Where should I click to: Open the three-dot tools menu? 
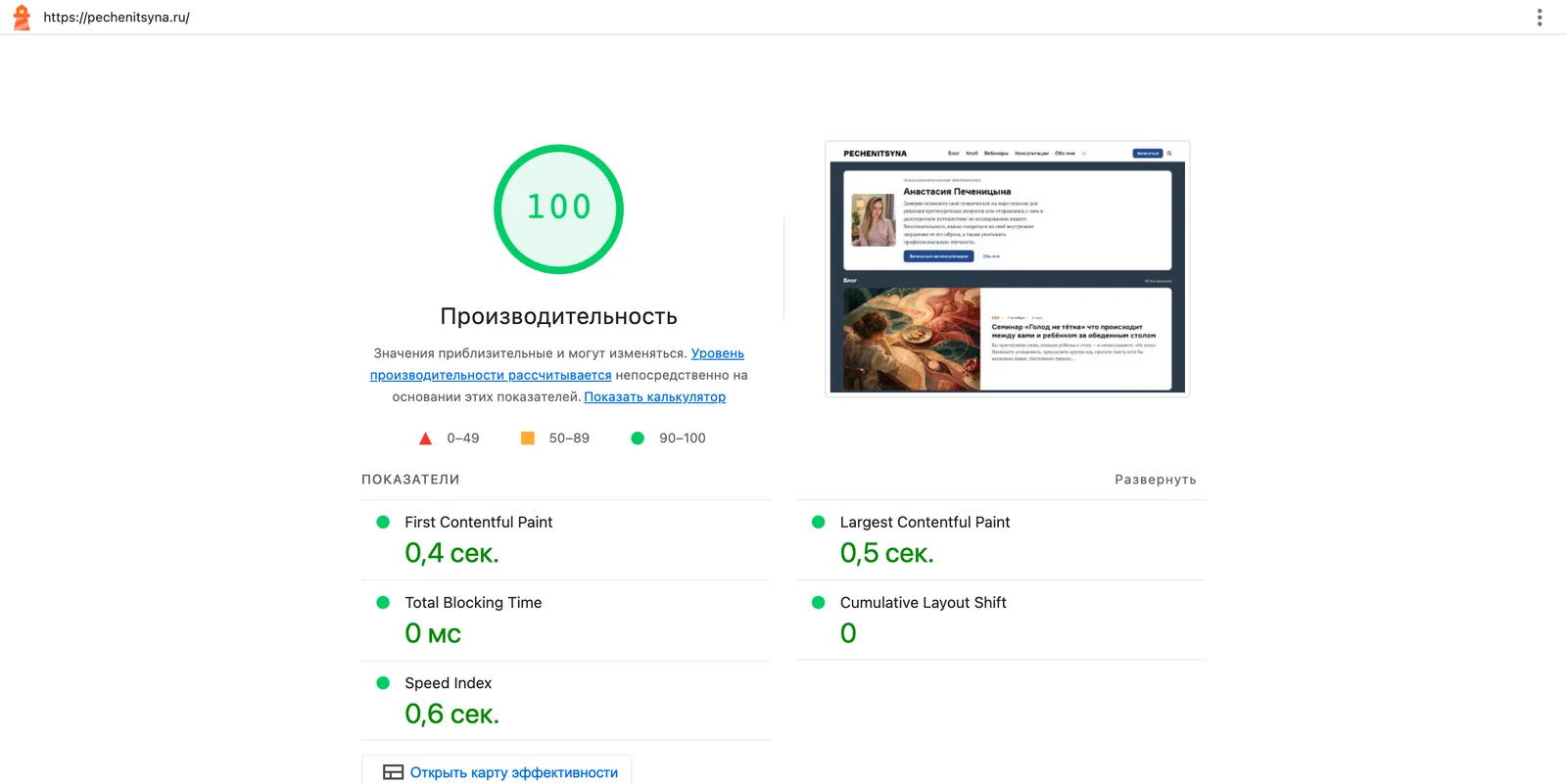1540,17
